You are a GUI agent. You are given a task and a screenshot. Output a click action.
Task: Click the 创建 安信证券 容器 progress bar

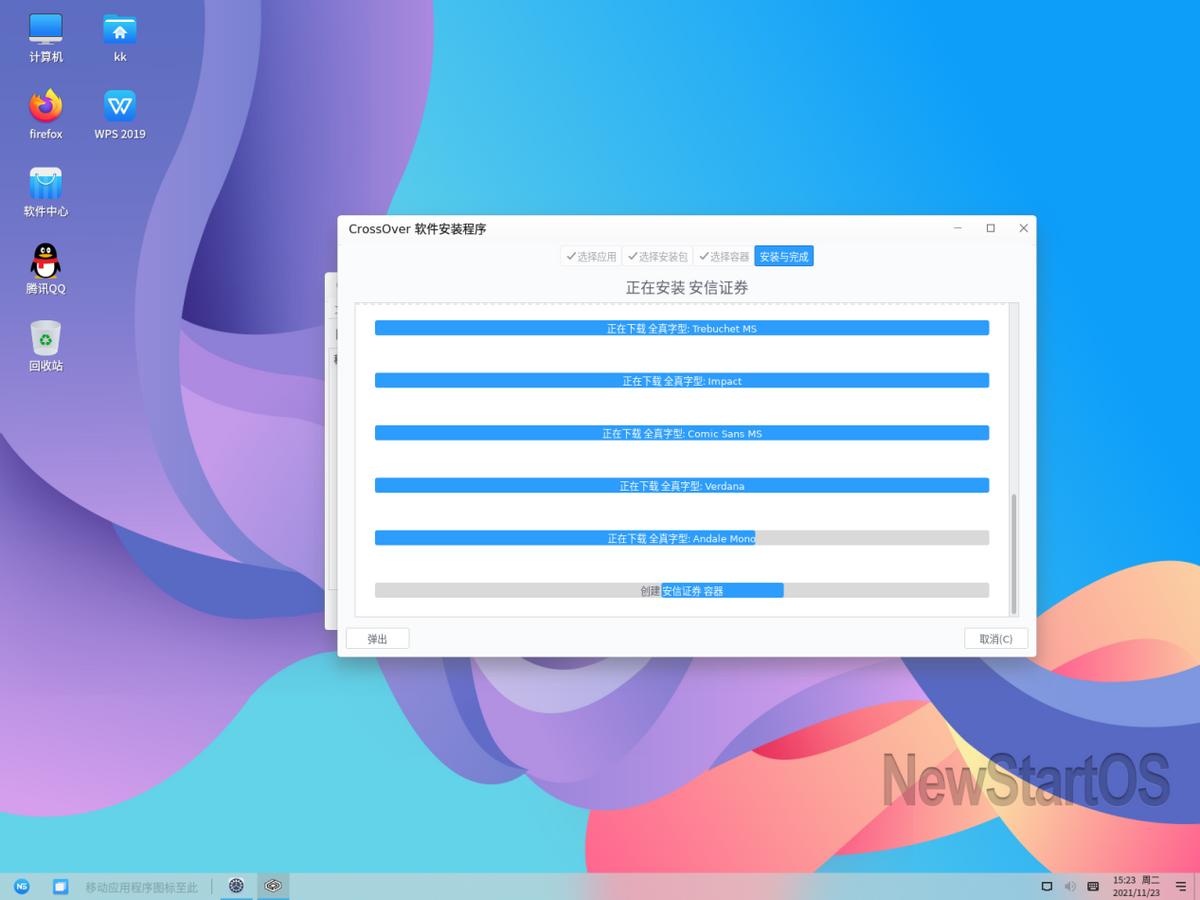click(682, 591)
